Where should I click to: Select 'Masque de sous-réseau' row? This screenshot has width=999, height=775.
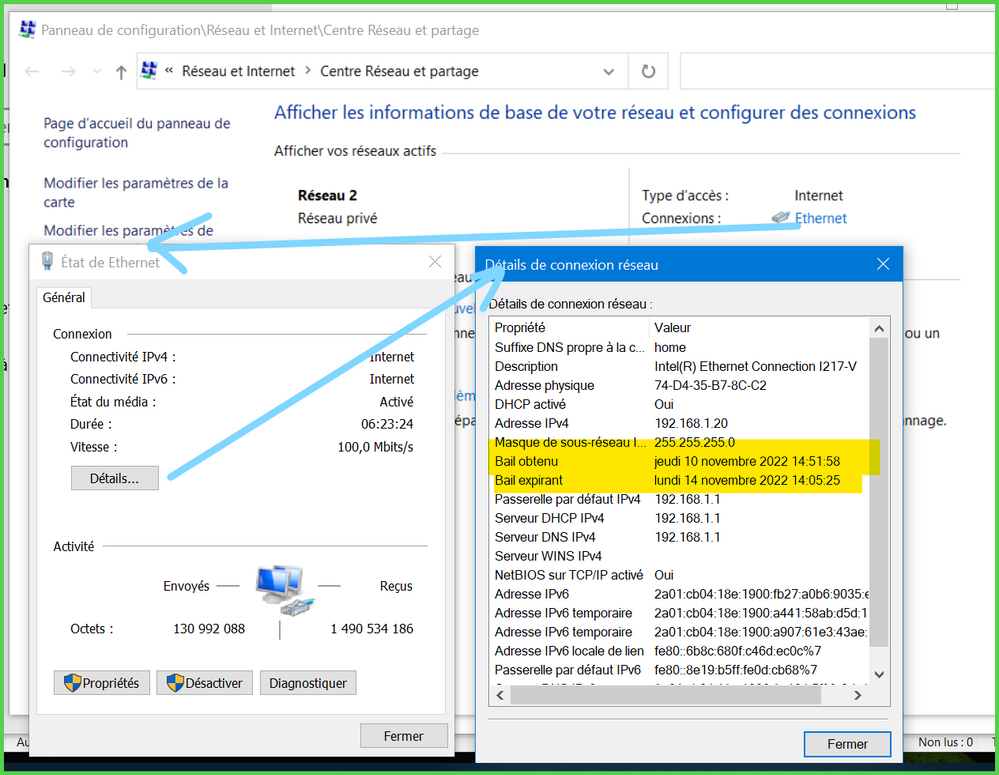click(680, 442)
